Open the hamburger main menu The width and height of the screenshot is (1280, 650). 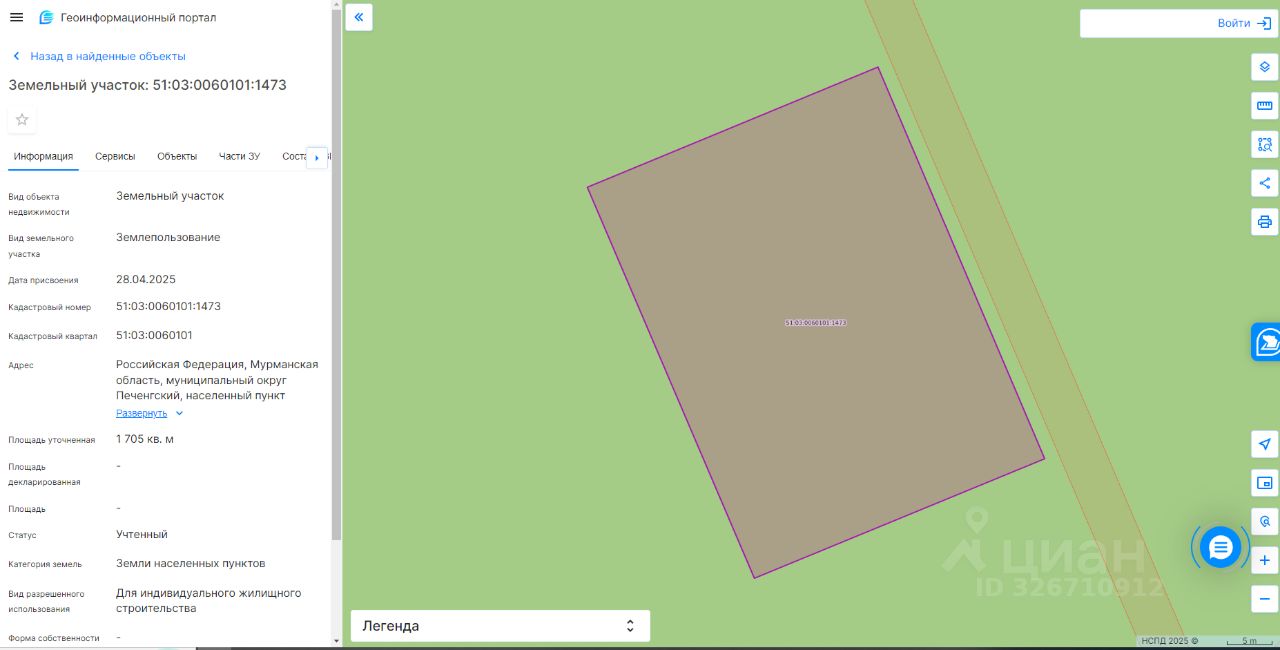16,17
